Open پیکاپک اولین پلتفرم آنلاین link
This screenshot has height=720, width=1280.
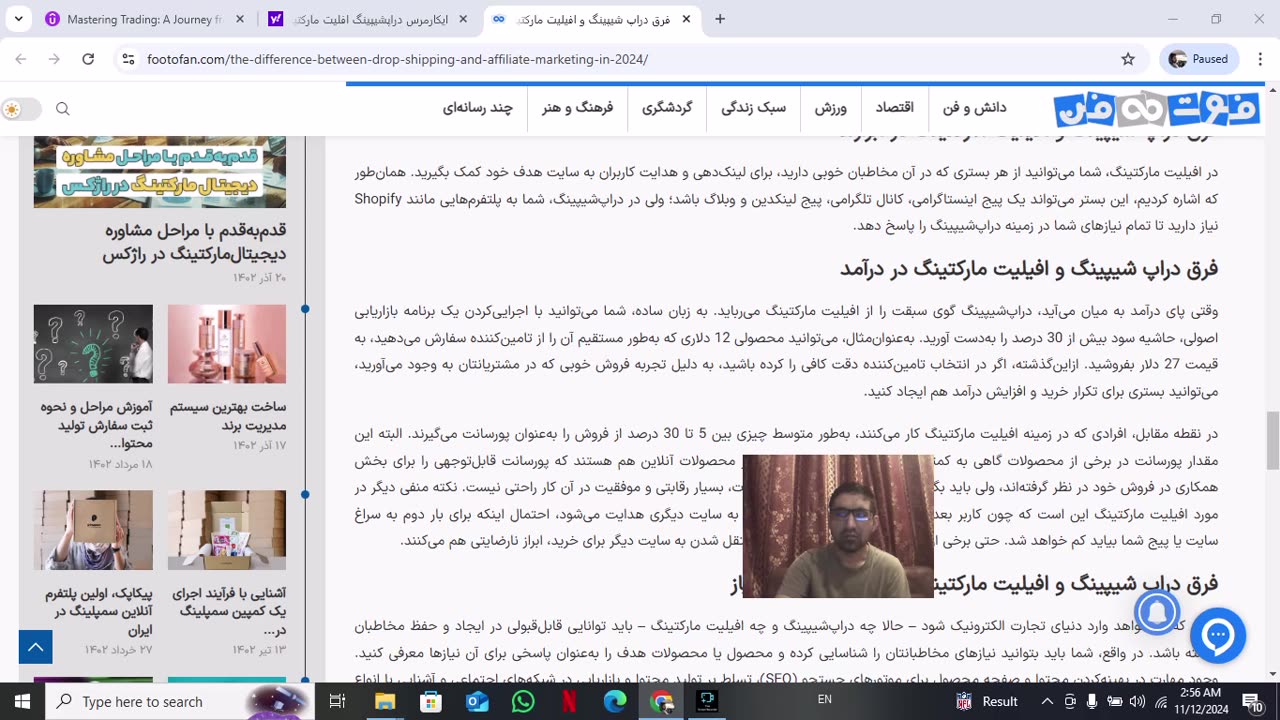coord(97,611)
